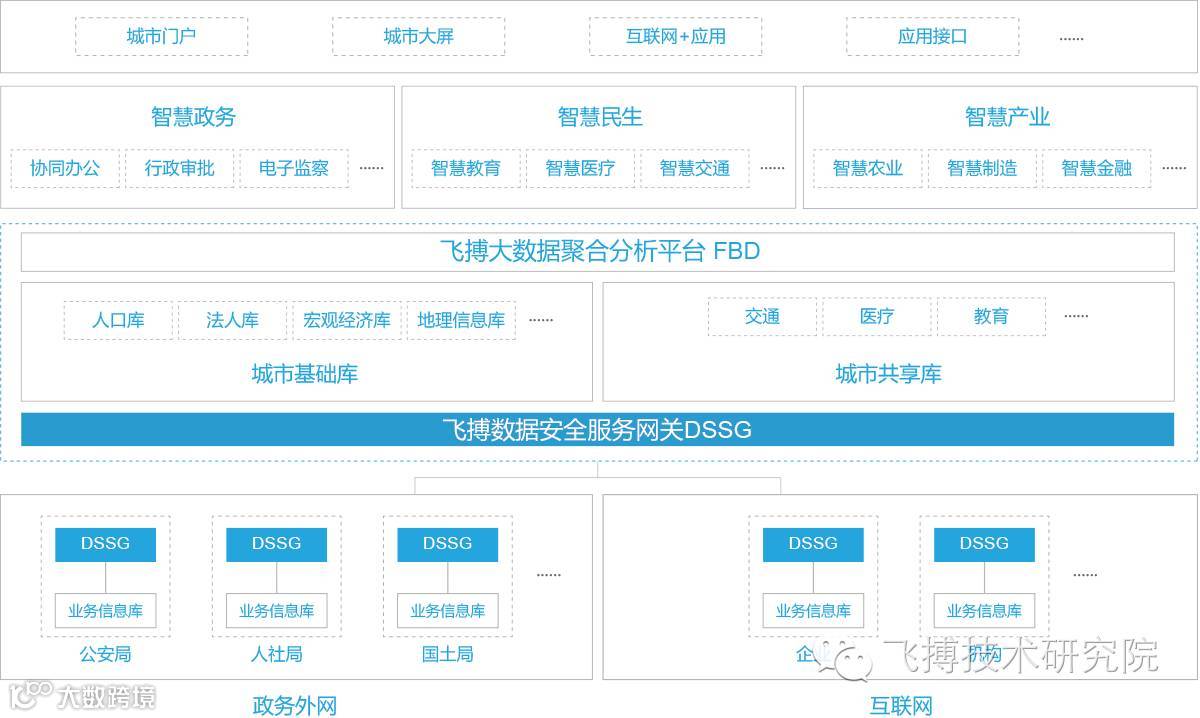Click the 公安局 label
This screenshot has width=1200, height=718.
pyautogui.click(x=105, y=655)
